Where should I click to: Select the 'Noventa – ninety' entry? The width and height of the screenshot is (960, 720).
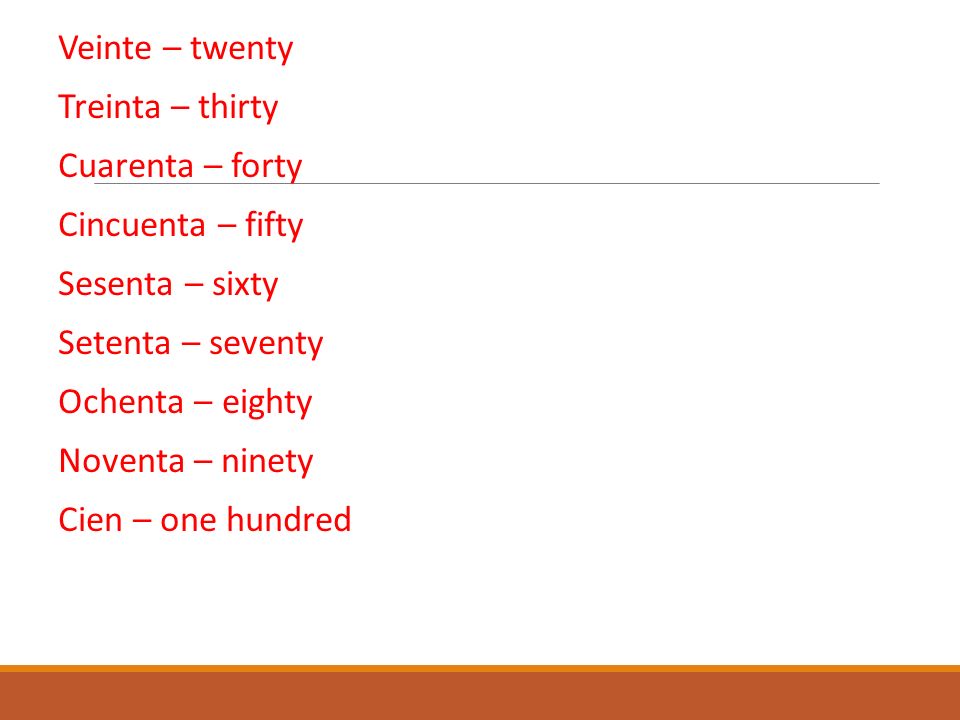186,461
